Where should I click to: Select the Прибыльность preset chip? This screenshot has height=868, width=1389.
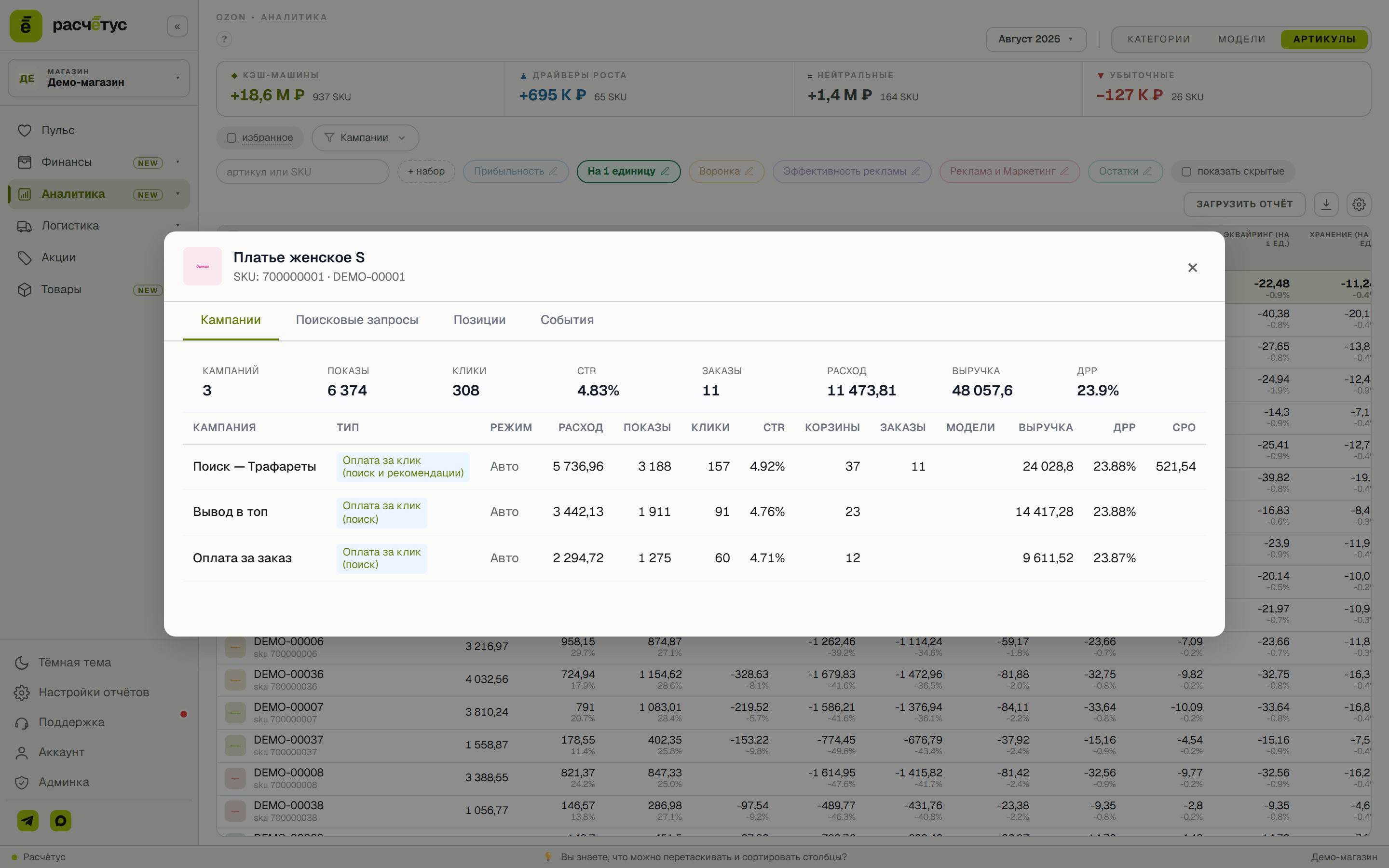point(516,172)
